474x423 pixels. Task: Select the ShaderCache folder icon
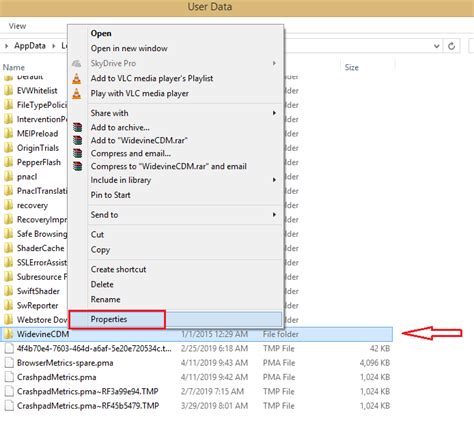(x=8, y=248)
